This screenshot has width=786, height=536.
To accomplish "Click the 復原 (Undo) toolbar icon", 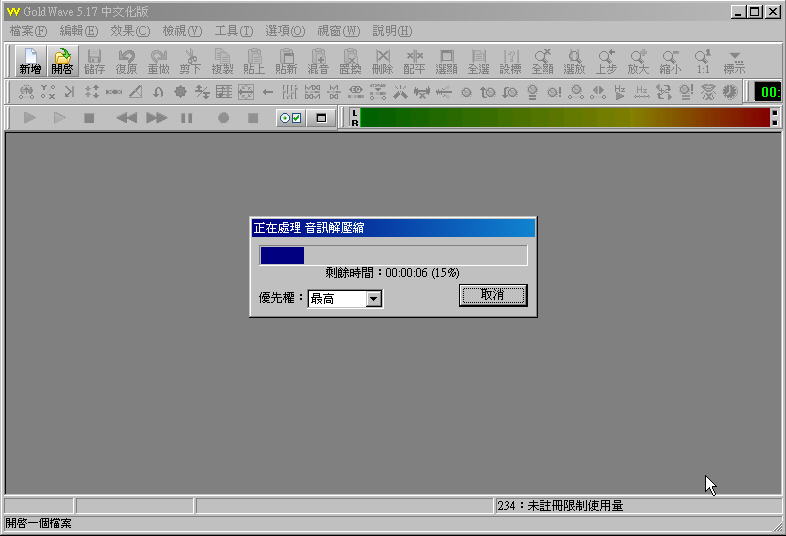I will [126, 62].
